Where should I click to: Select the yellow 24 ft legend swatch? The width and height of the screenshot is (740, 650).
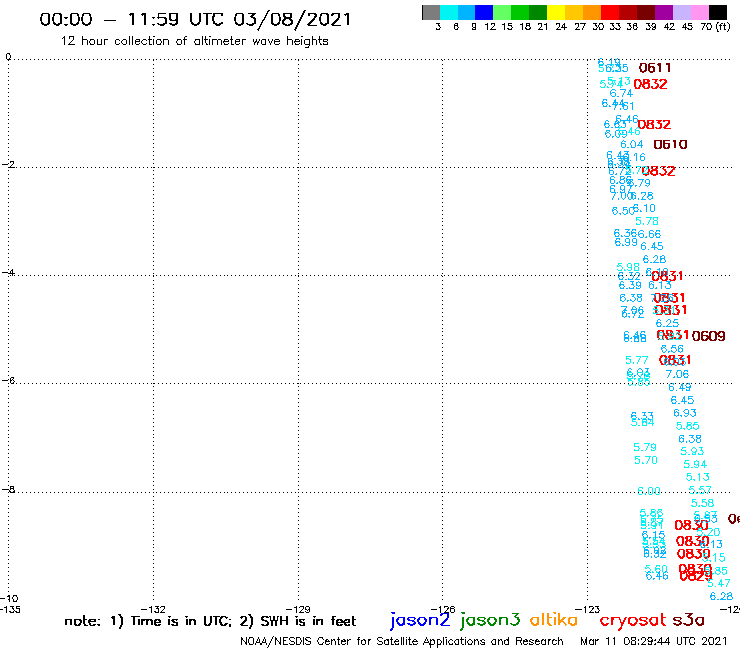pyautogui.click(x=556, y=12)
